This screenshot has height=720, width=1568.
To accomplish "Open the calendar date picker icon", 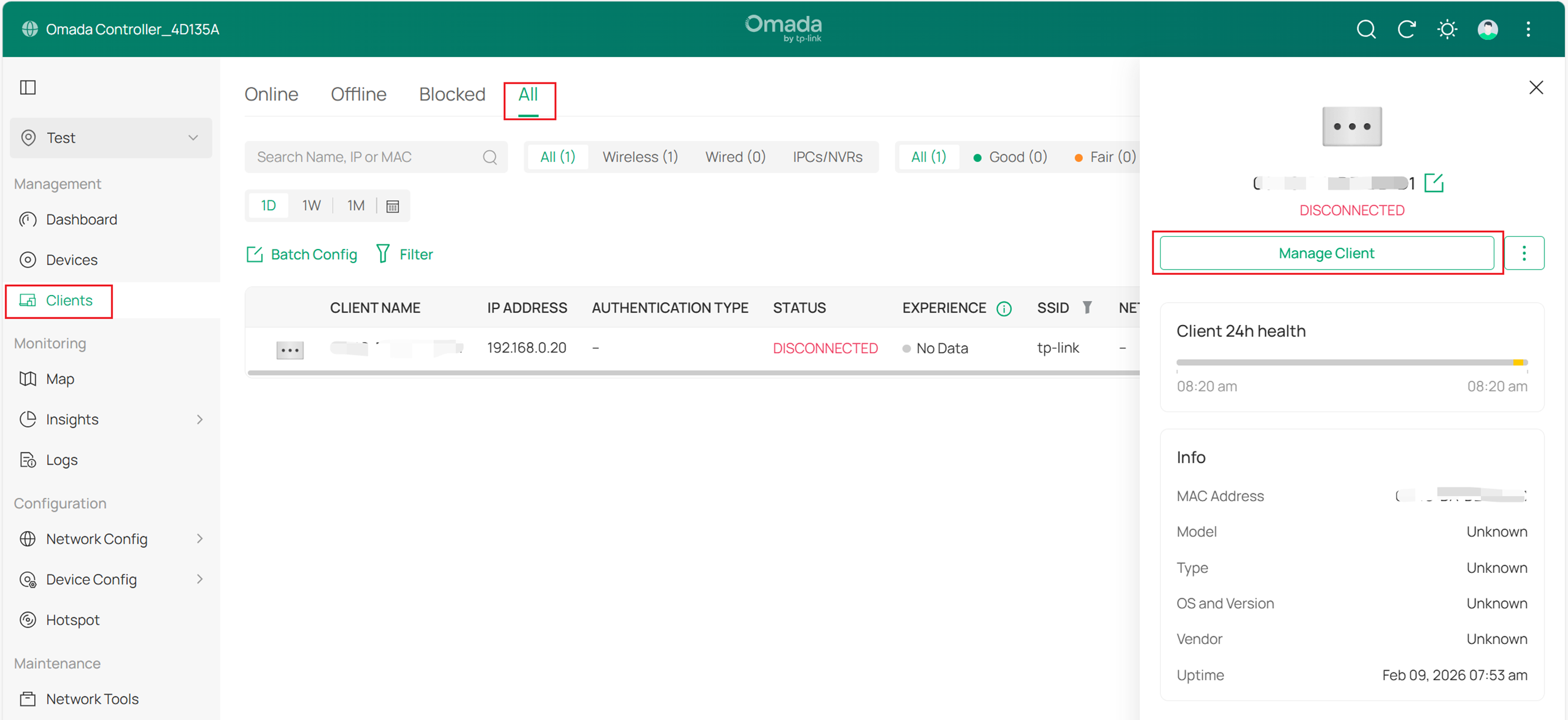I will pos(392,205).
